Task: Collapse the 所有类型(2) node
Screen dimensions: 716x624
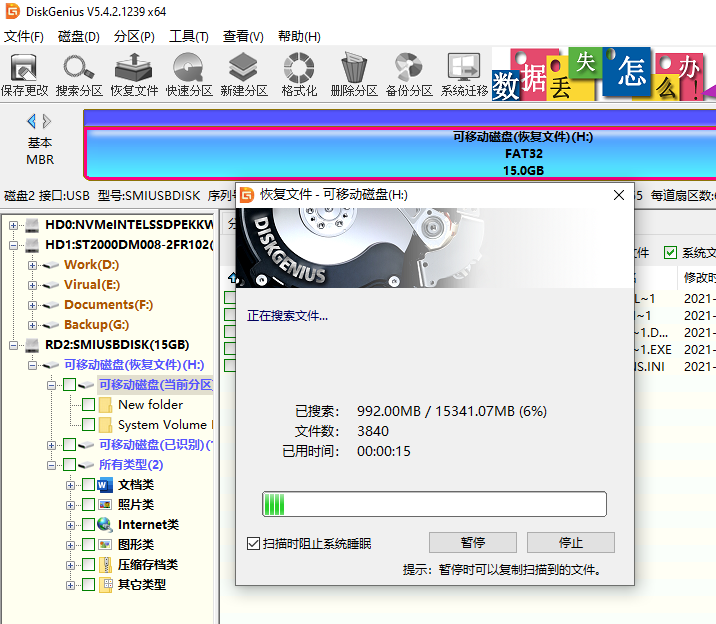Action: click(x=51, y=465)
